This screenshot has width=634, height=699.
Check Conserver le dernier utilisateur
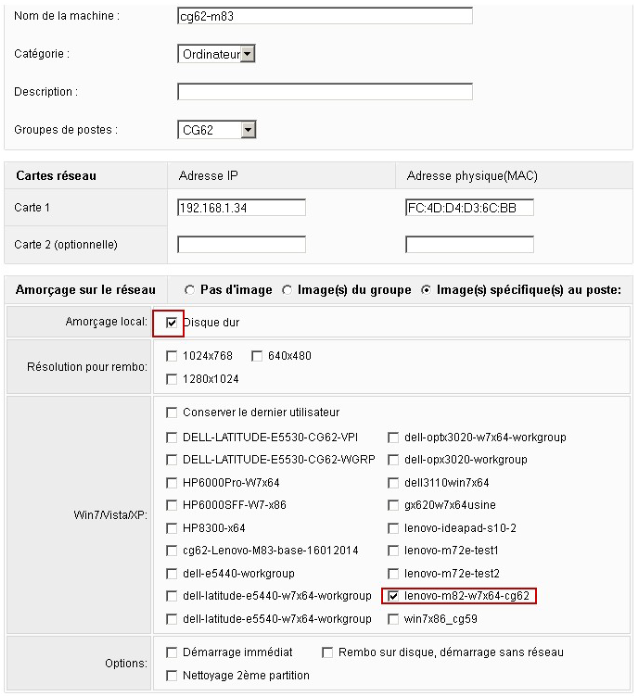[172, 412]
